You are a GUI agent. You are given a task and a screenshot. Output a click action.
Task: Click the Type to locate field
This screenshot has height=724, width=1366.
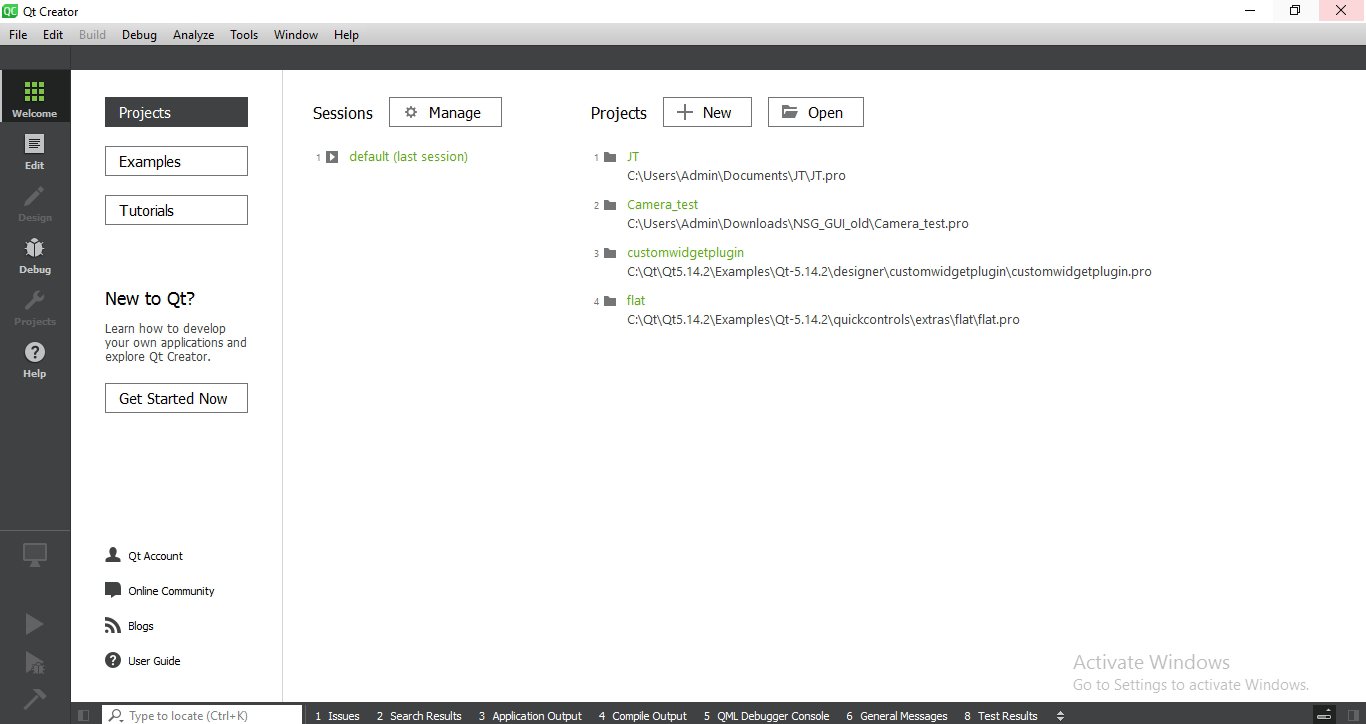pos(210,716)
